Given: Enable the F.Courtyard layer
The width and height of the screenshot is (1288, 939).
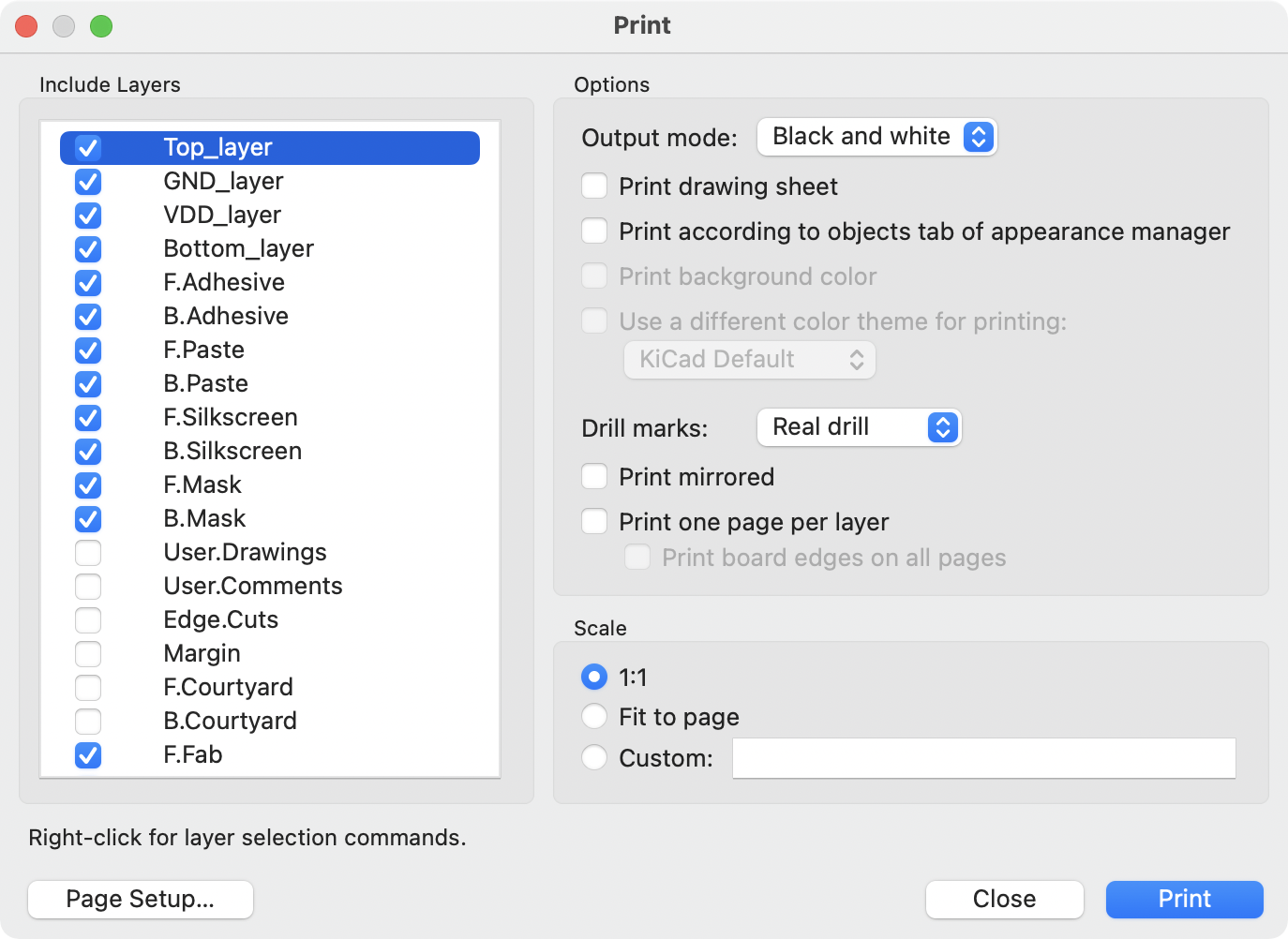Looking at the screenshot, I should (87, 687).
